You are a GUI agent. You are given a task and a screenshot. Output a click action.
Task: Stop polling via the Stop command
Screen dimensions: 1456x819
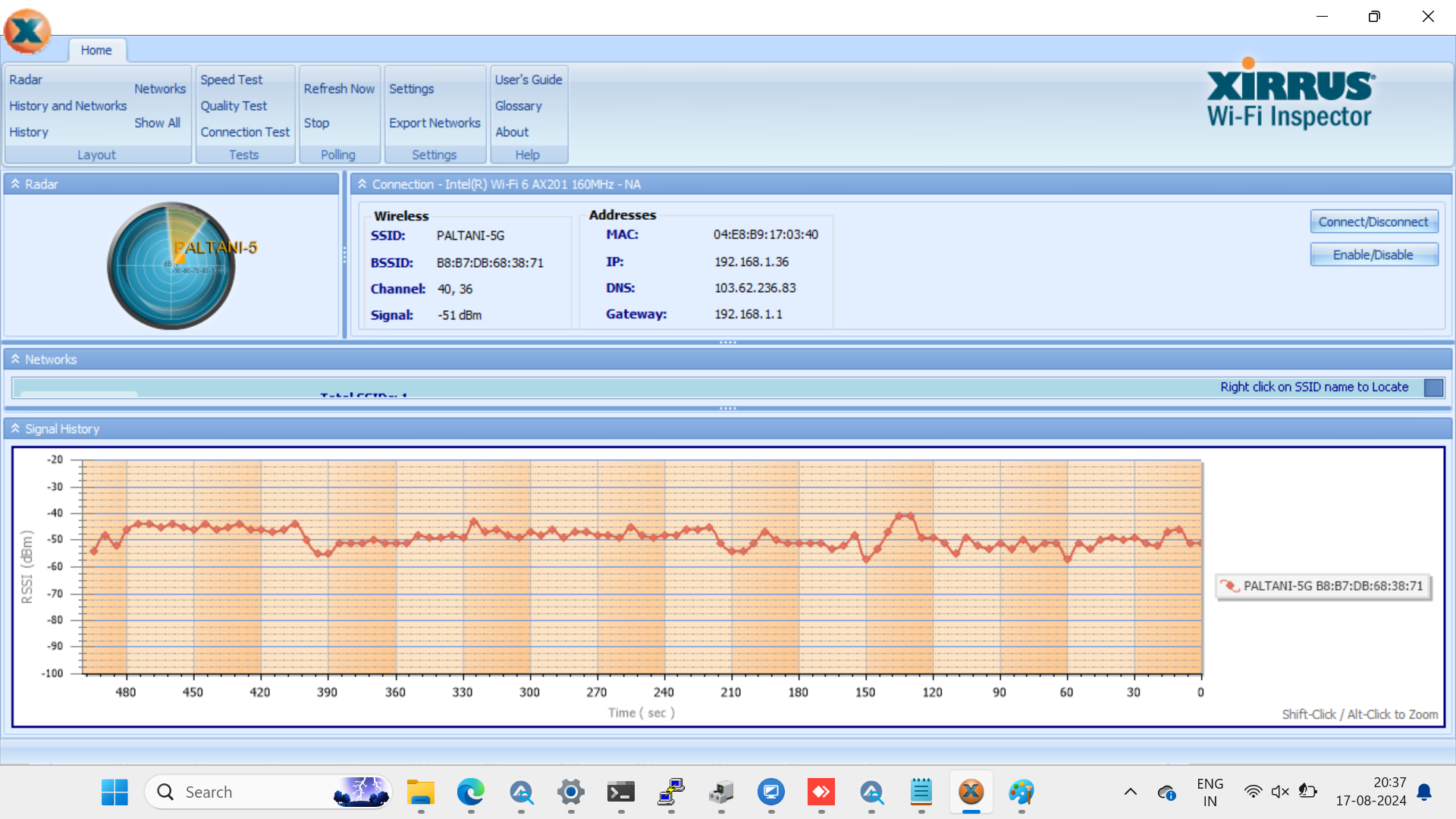(316, 123)
